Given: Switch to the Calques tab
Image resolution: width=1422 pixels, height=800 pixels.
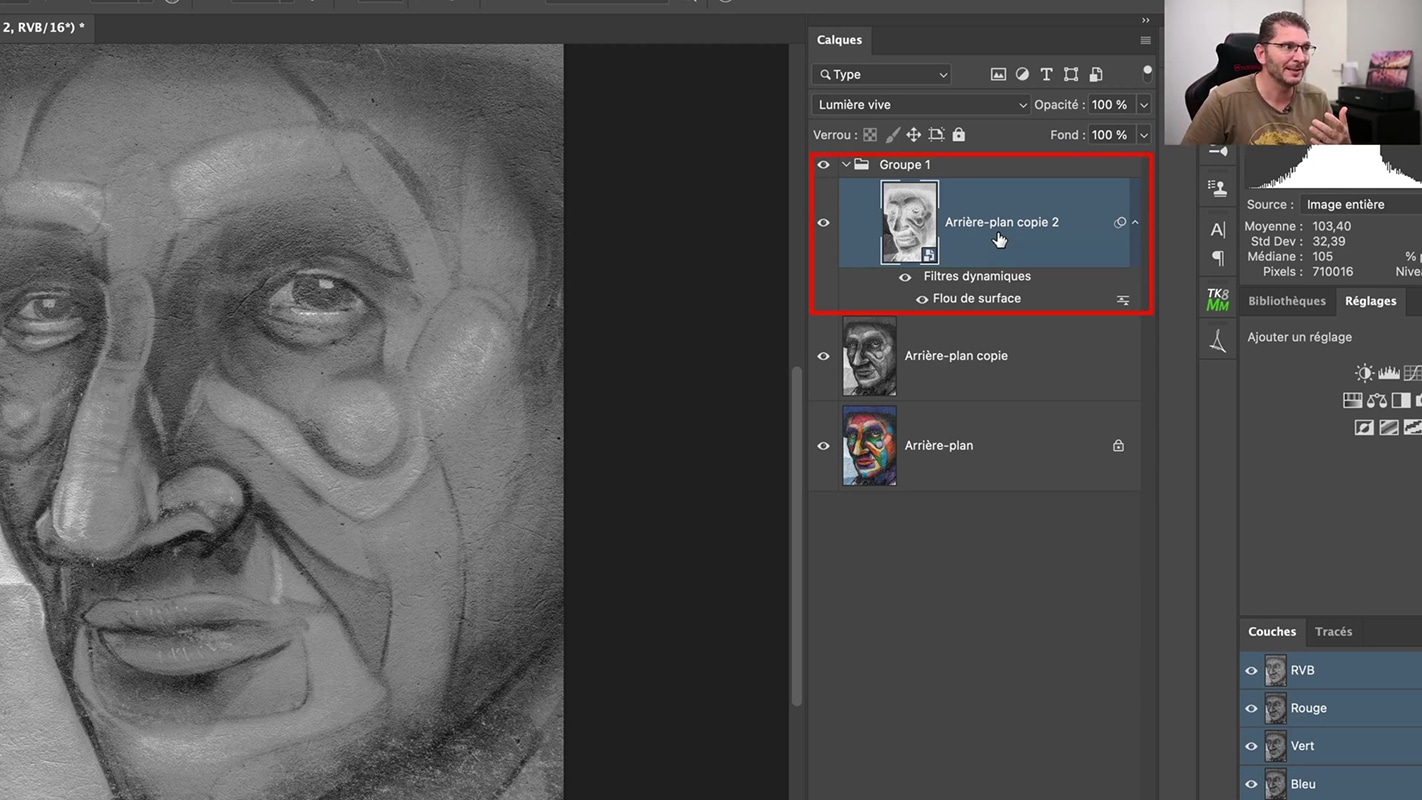Looking at the screenshot, I should (839, 40).
